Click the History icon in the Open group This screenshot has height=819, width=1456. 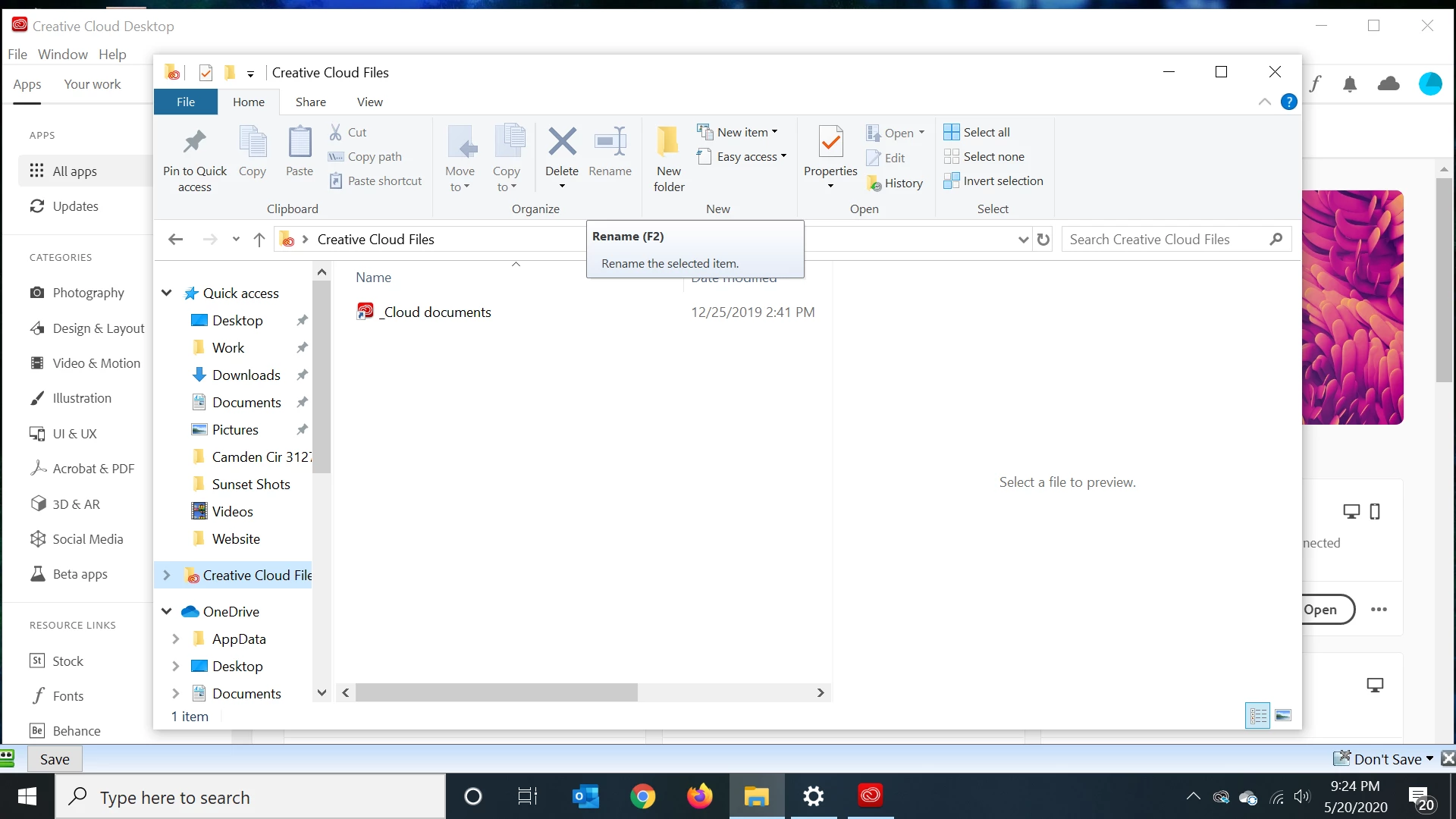coord(874,184)
